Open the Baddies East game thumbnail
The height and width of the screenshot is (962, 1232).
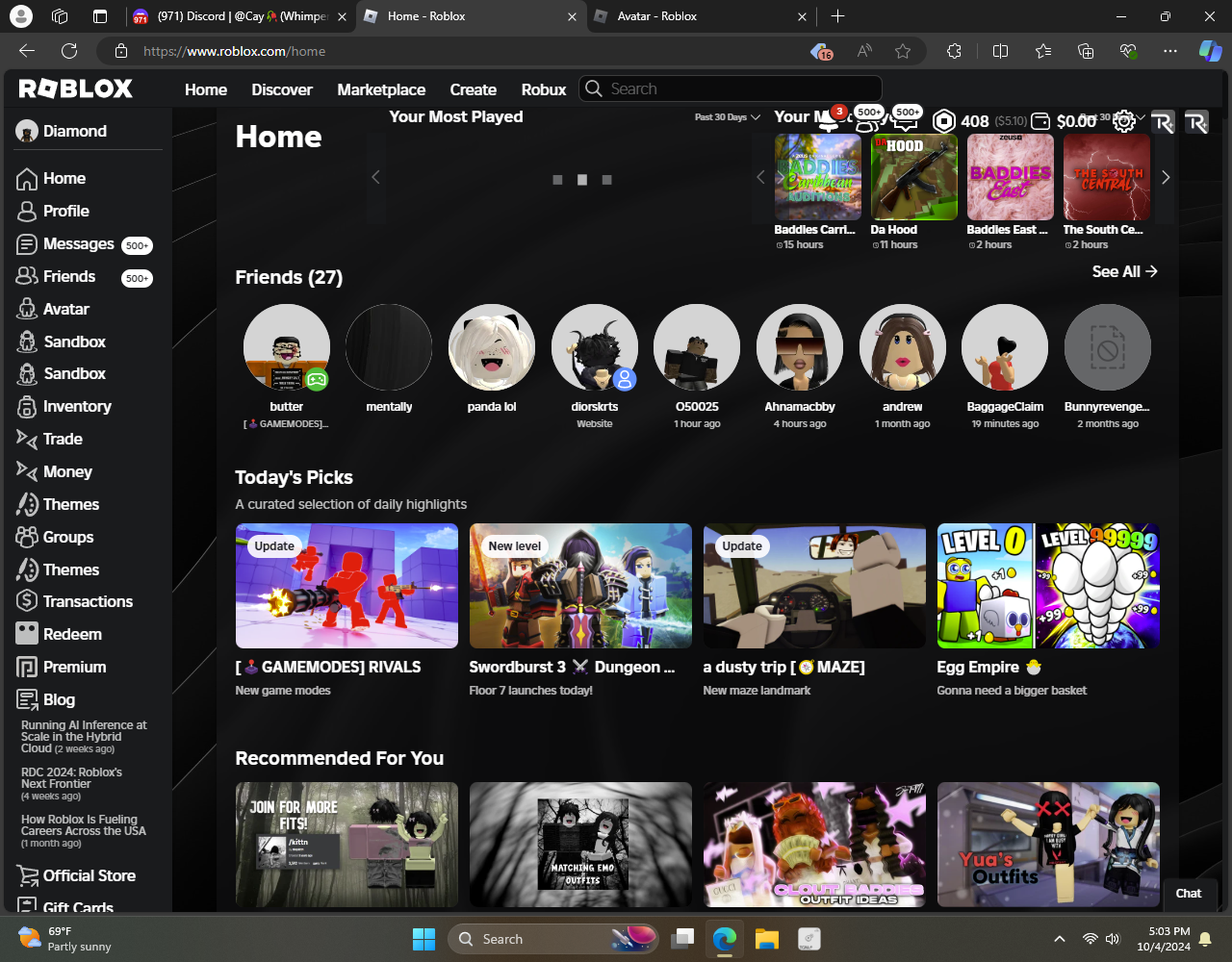[1011, 177]
